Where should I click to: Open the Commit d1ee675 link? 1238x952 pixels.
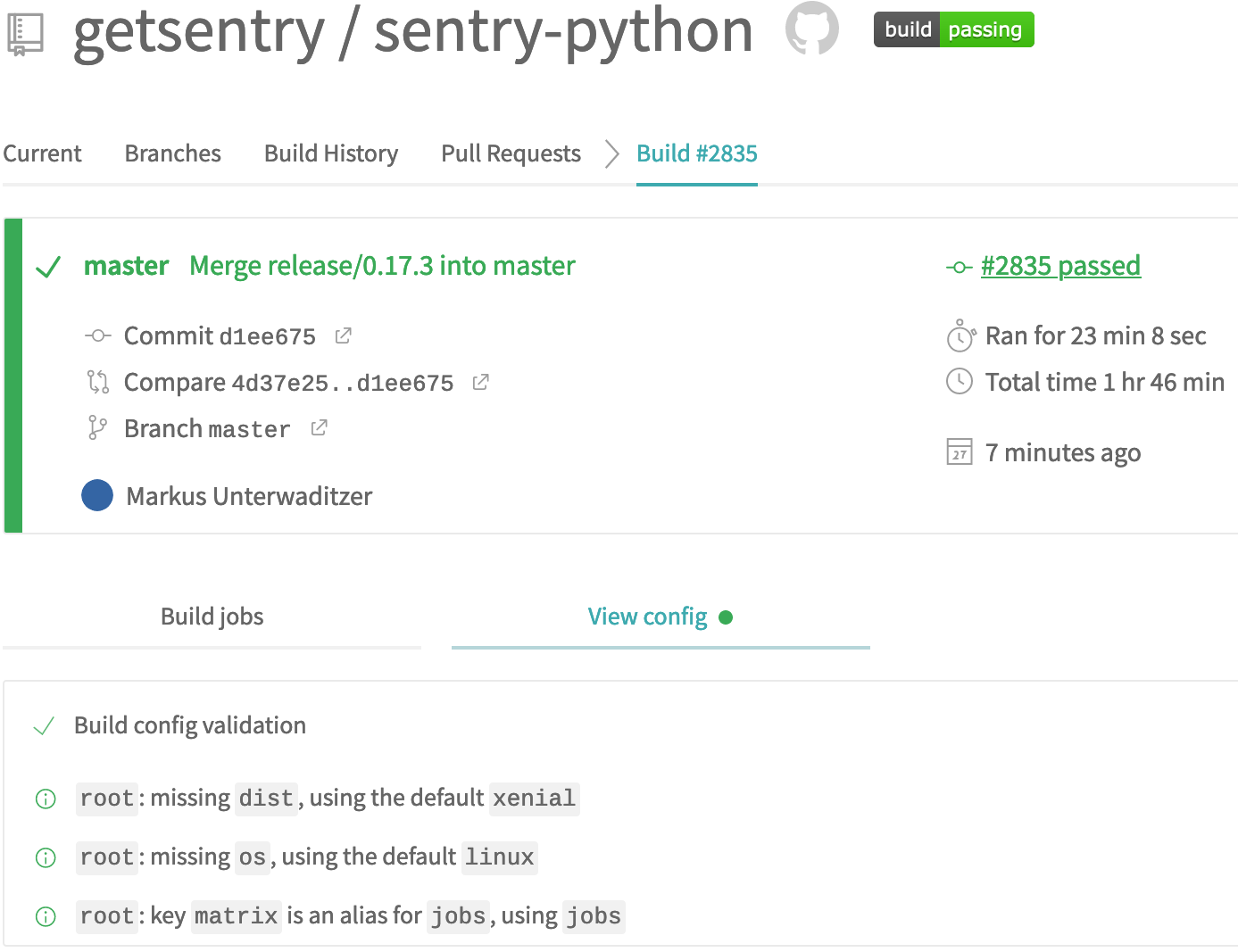(220, 335)
